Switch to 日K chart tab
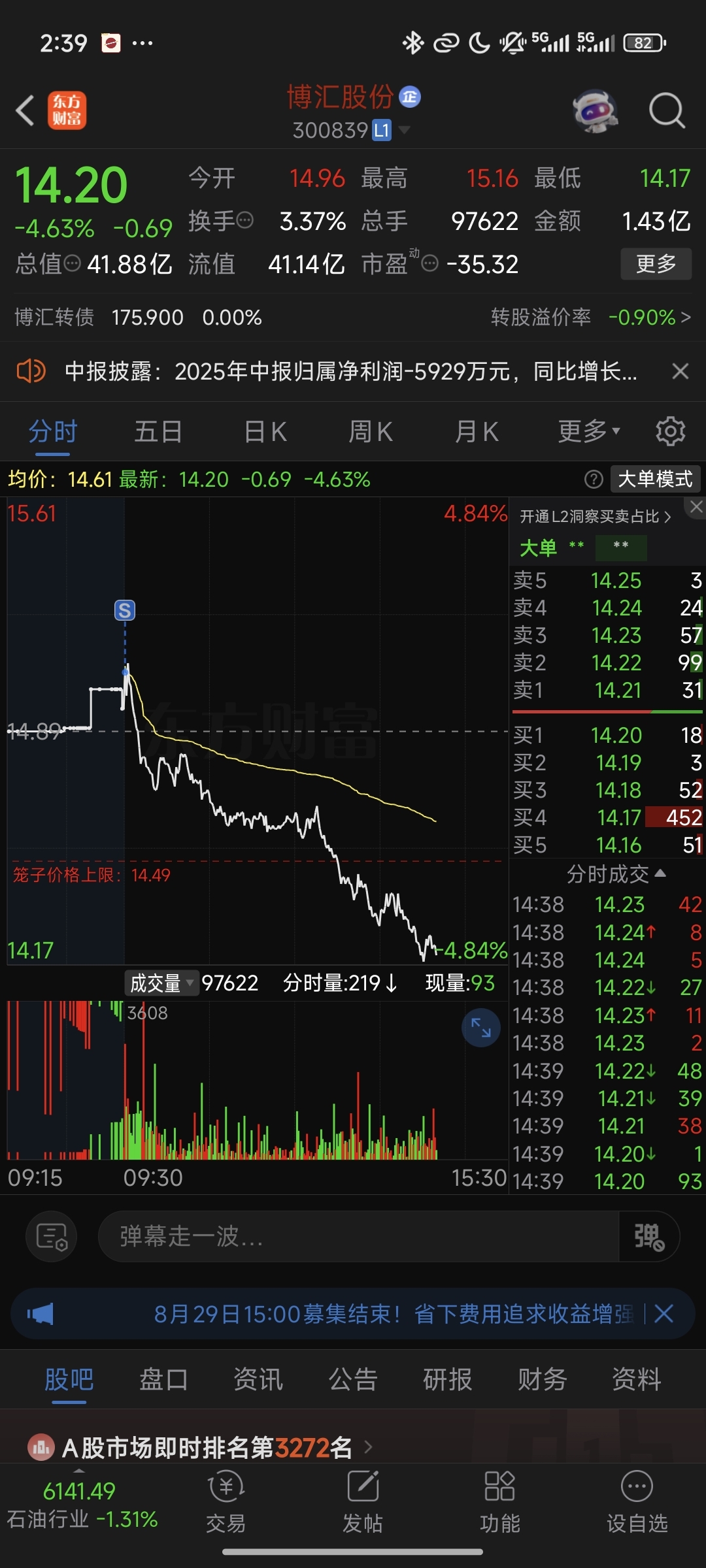706x1568 pixels. pos(265,432)
